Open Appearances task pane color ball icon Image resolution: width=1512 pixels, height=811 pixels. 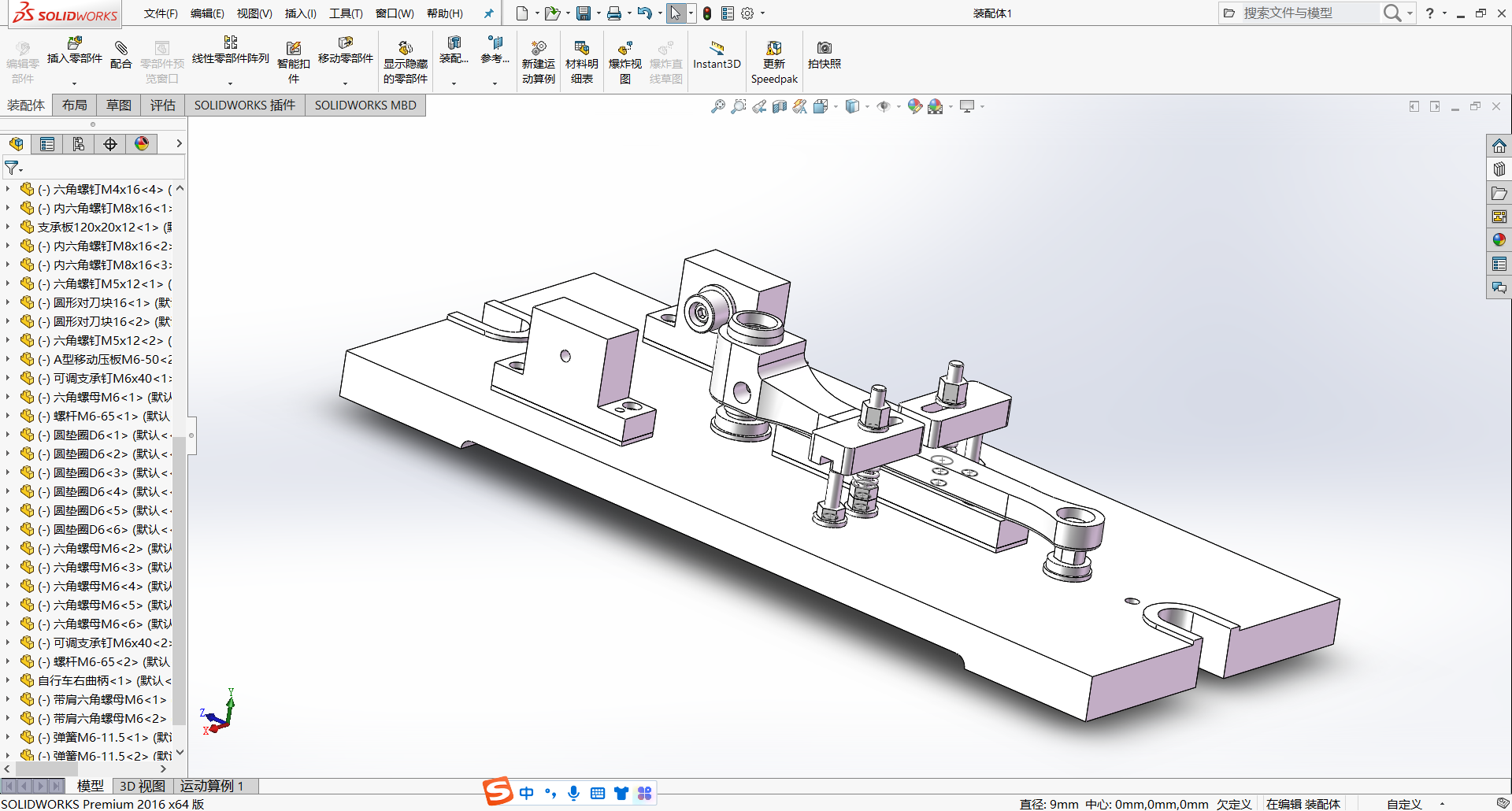(x=1499, y=240)
